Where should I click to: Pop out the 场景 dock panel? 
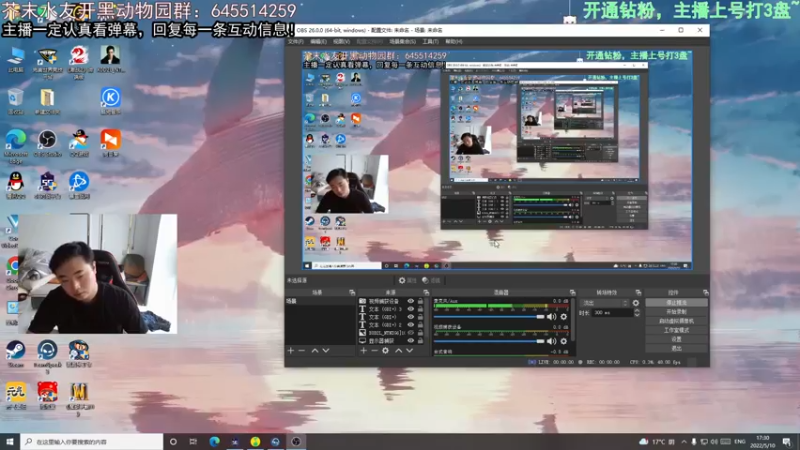[x=352, y=292]
